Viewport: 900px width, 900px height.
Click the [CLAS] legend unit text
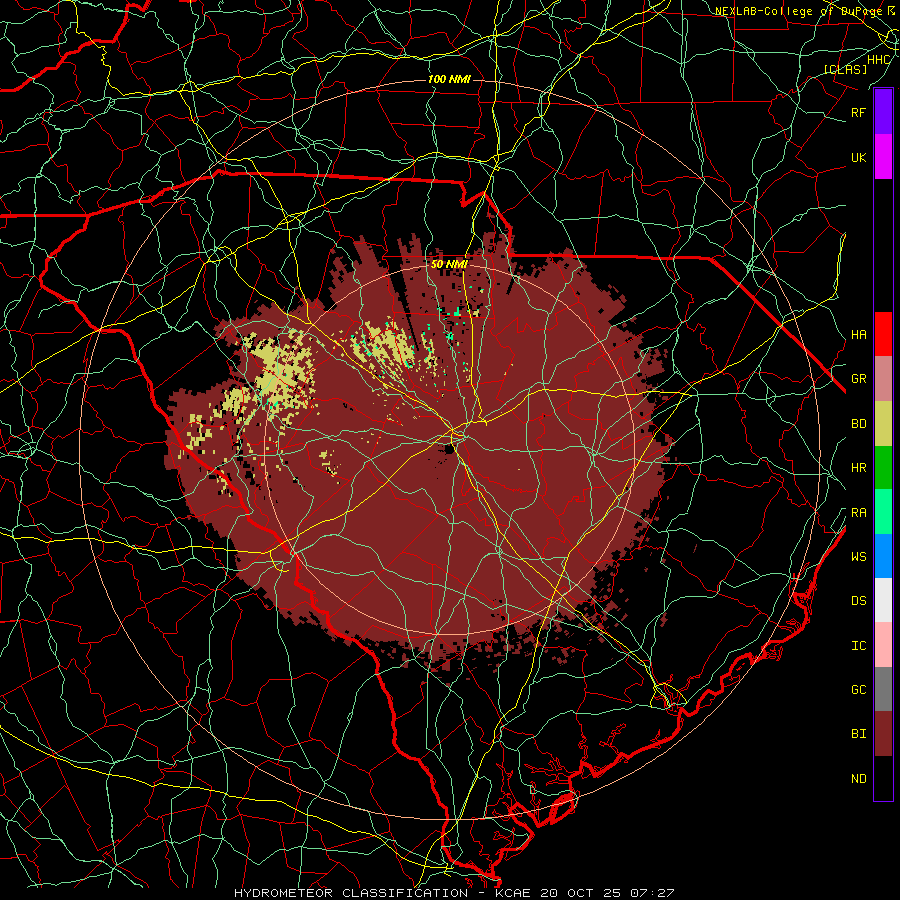click(845, 69)
